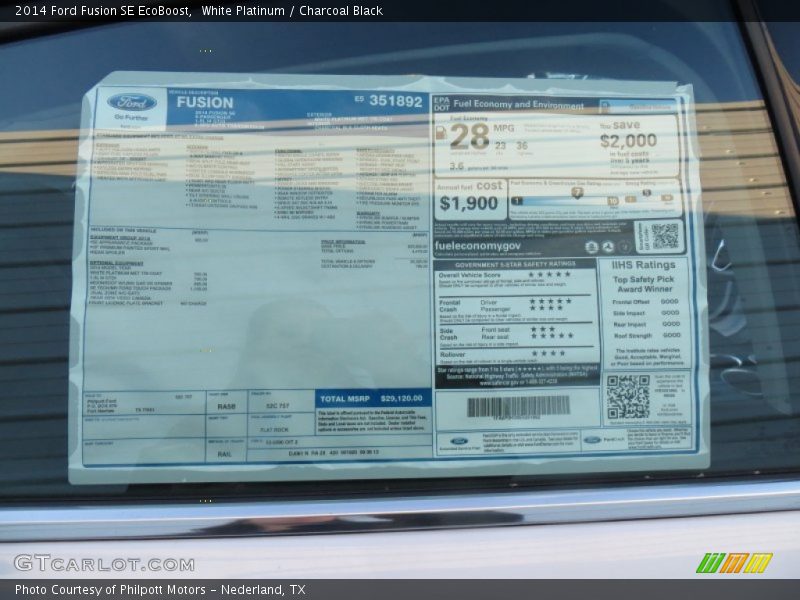Viewport: 800px width, 600px height.
Task: Click the Frontal Crash label
Action: point(449,306)
